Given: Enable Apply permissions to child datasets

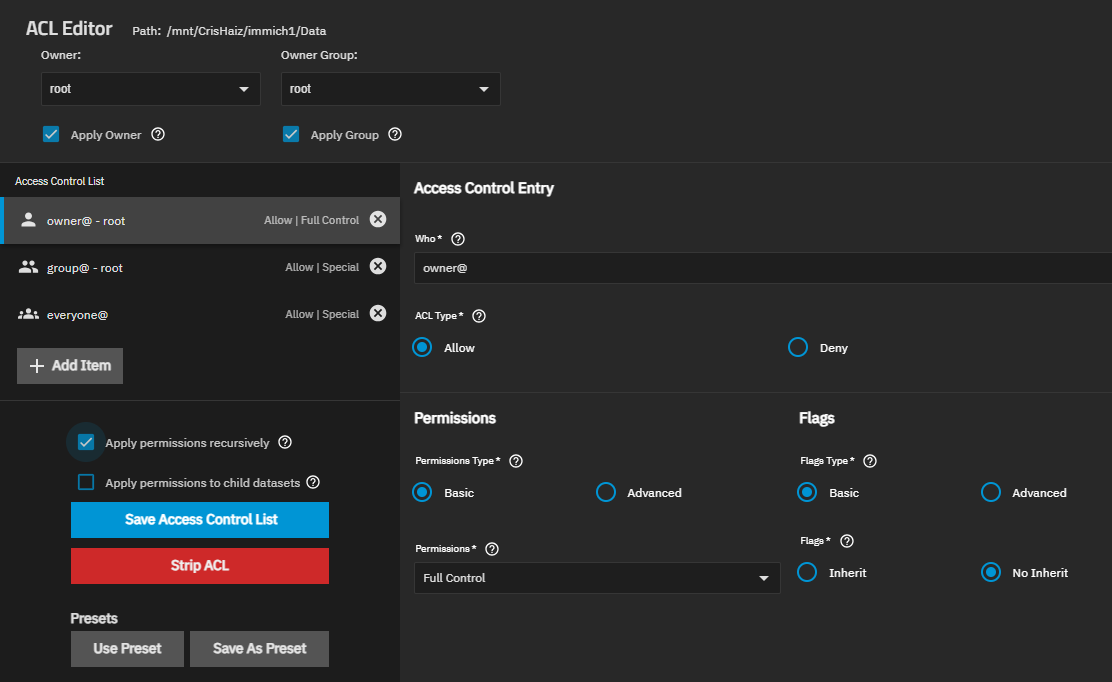Looking at the screenshot, I should point(86,483).
